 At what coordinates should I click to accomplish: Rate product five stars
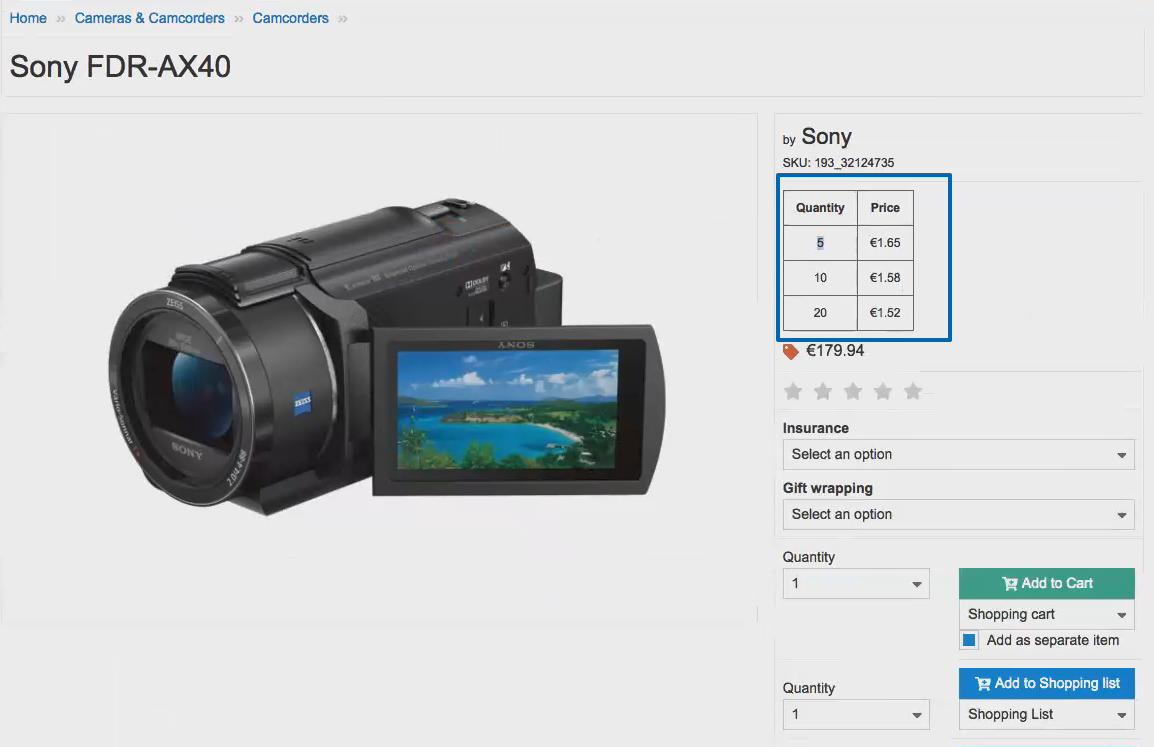click(x=913, y=391)
